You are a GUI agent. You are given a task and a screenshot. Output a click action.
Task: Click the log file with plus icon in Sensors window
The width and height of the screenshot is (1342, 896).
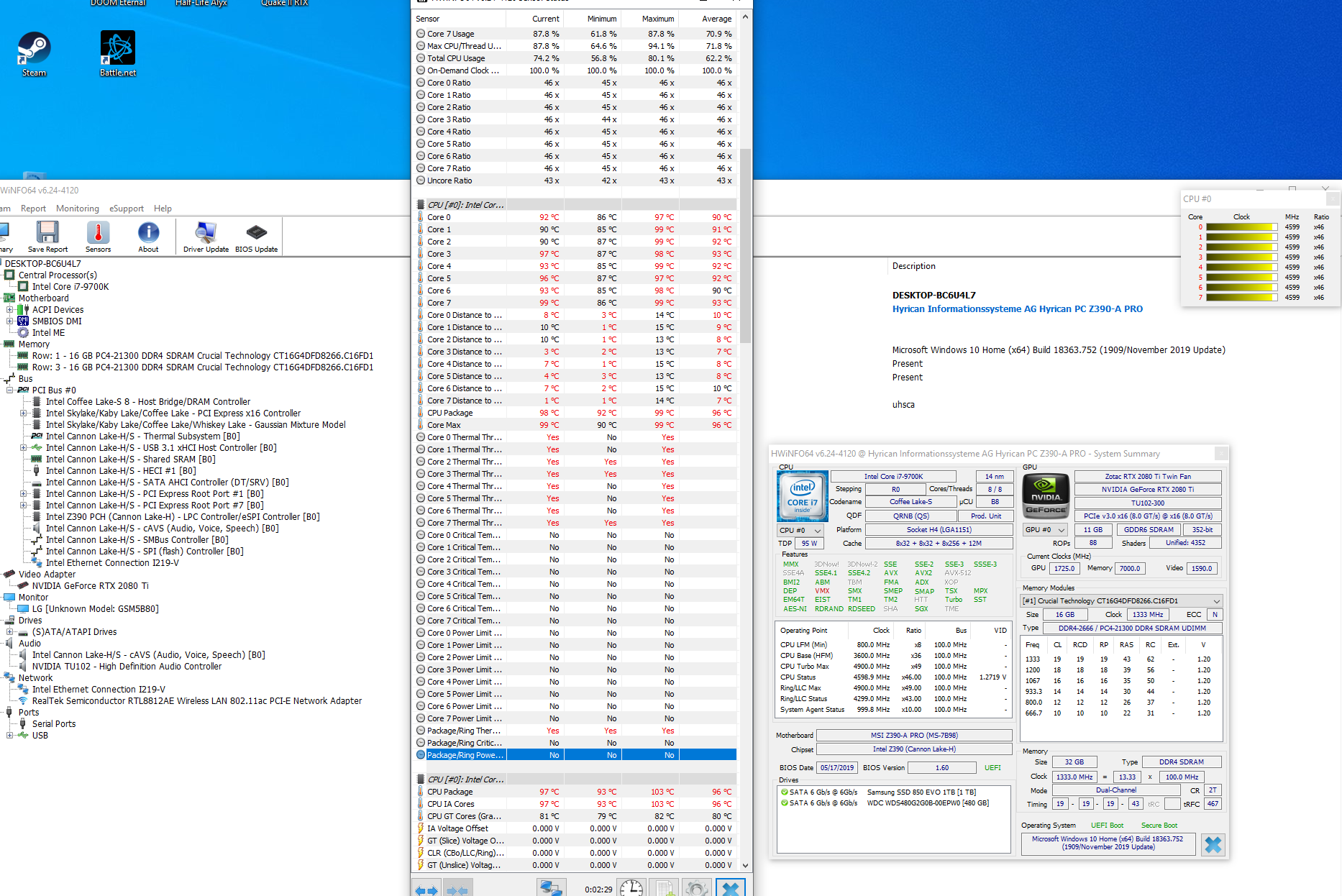(665, 889)
